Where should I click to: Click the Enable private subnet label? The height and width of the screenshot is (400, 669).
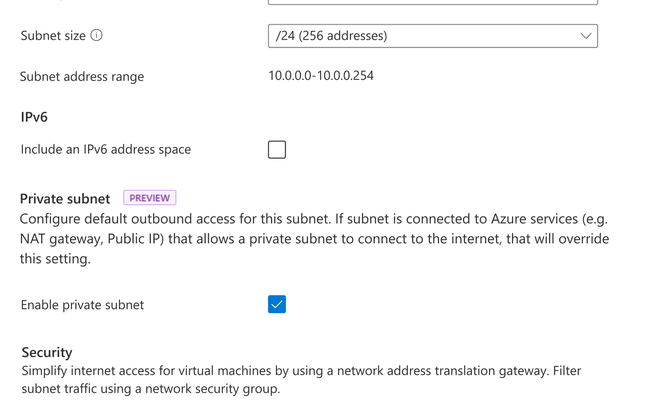pyautogui.click(x=82, y=305)
